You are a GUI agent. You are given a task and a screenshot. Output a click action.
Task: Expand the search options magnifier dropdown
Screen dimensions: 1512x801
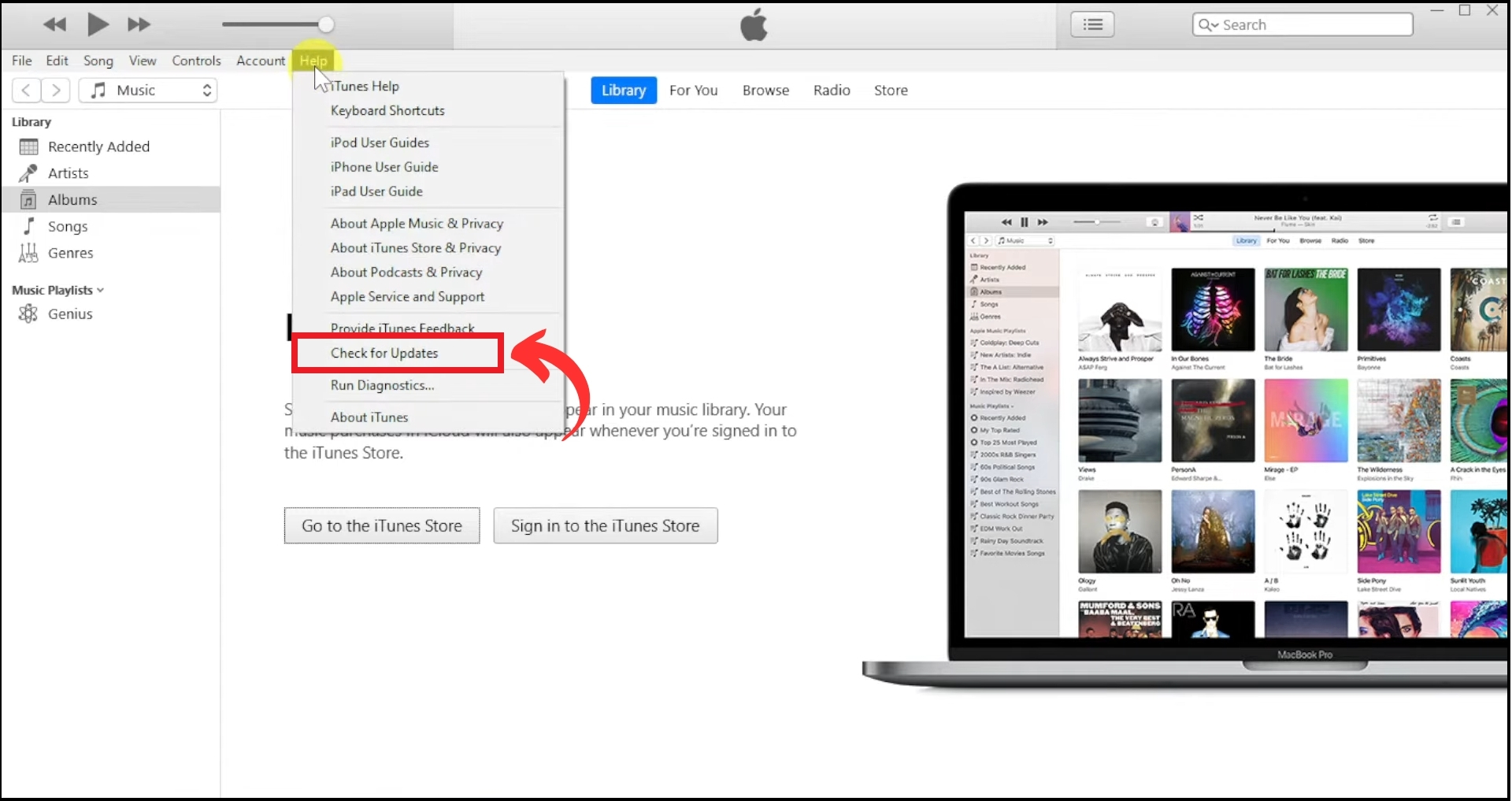coord(1208,25)
